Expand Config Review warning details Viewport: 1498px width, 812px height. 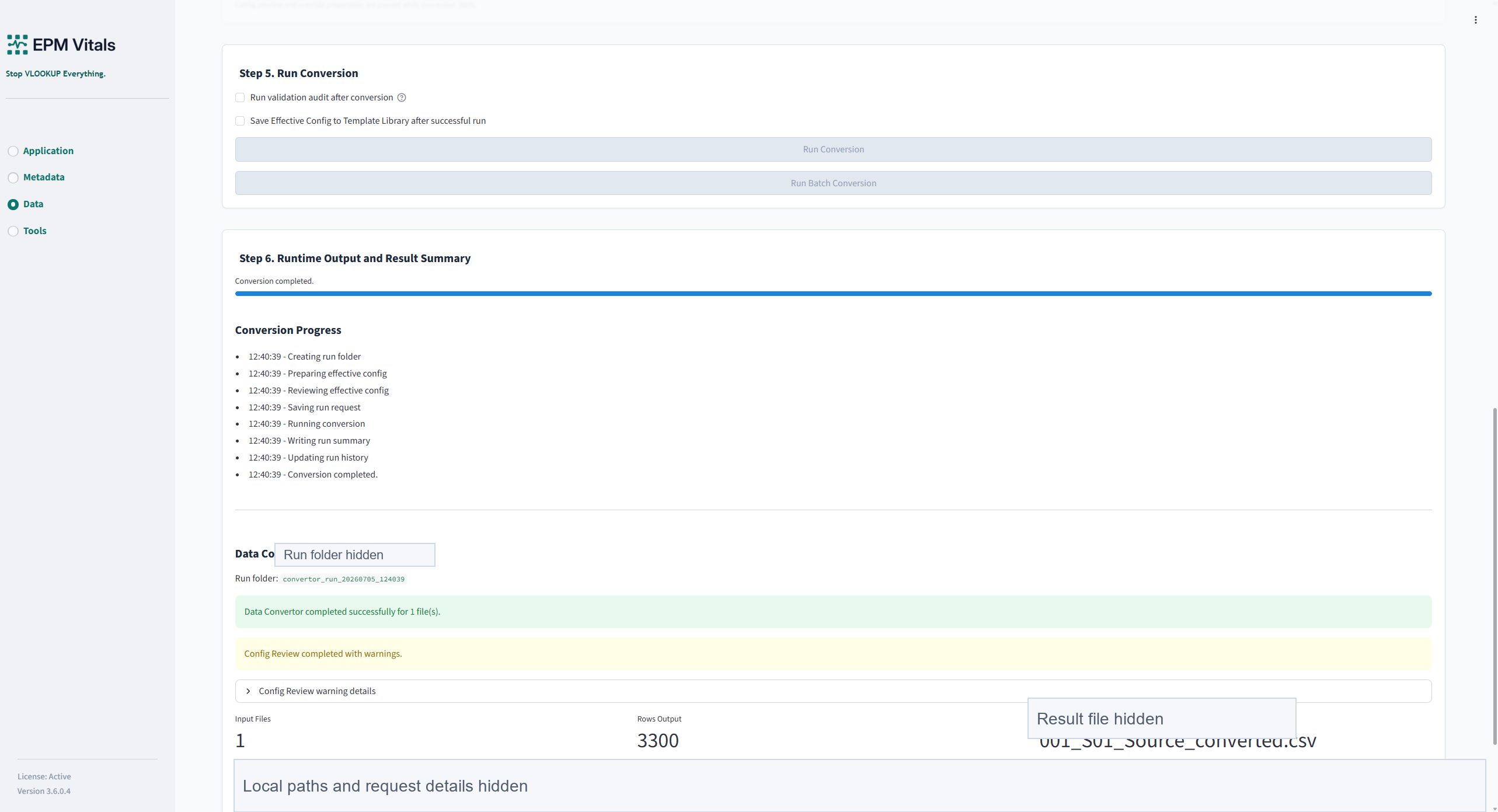click(833, 691)
